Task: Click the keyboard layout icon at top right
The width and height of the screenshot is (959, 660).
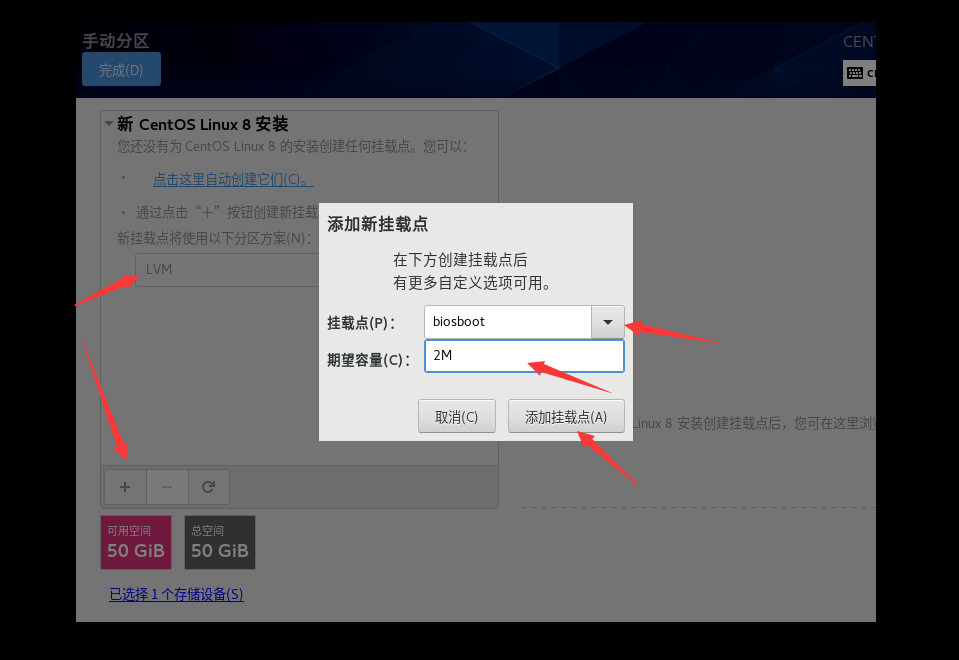Action: pyautogui.click(x=855, y=73)
